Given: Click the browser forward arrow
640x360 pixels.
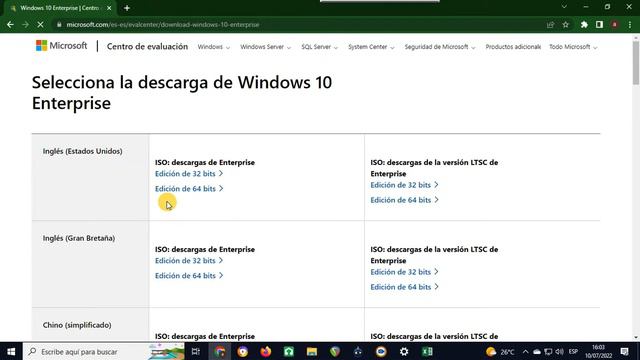Looking at the screenshot, I should 25,25.
